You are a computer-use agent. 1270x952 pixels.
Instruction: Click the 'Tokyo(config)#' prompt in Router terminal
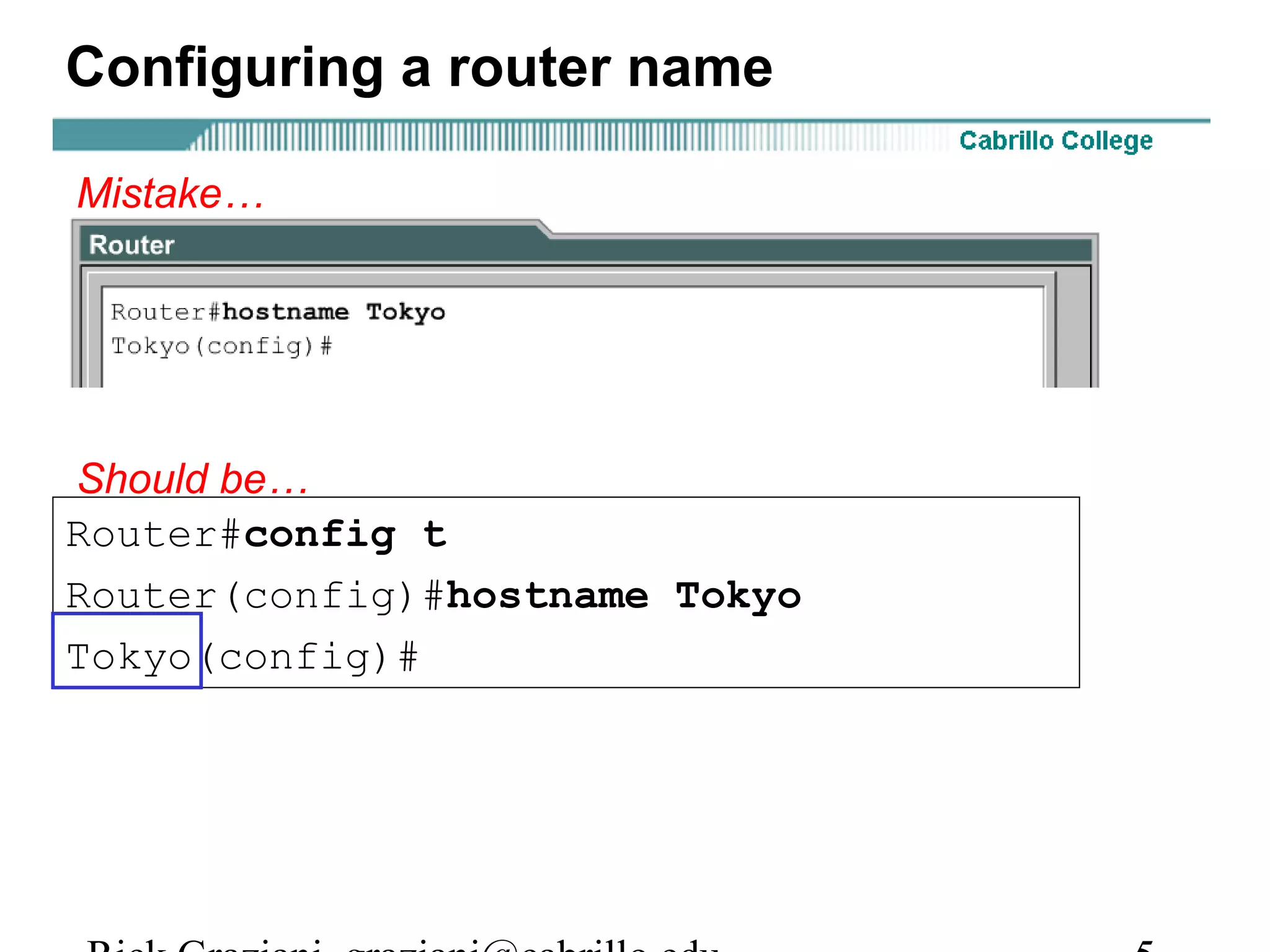221,346
